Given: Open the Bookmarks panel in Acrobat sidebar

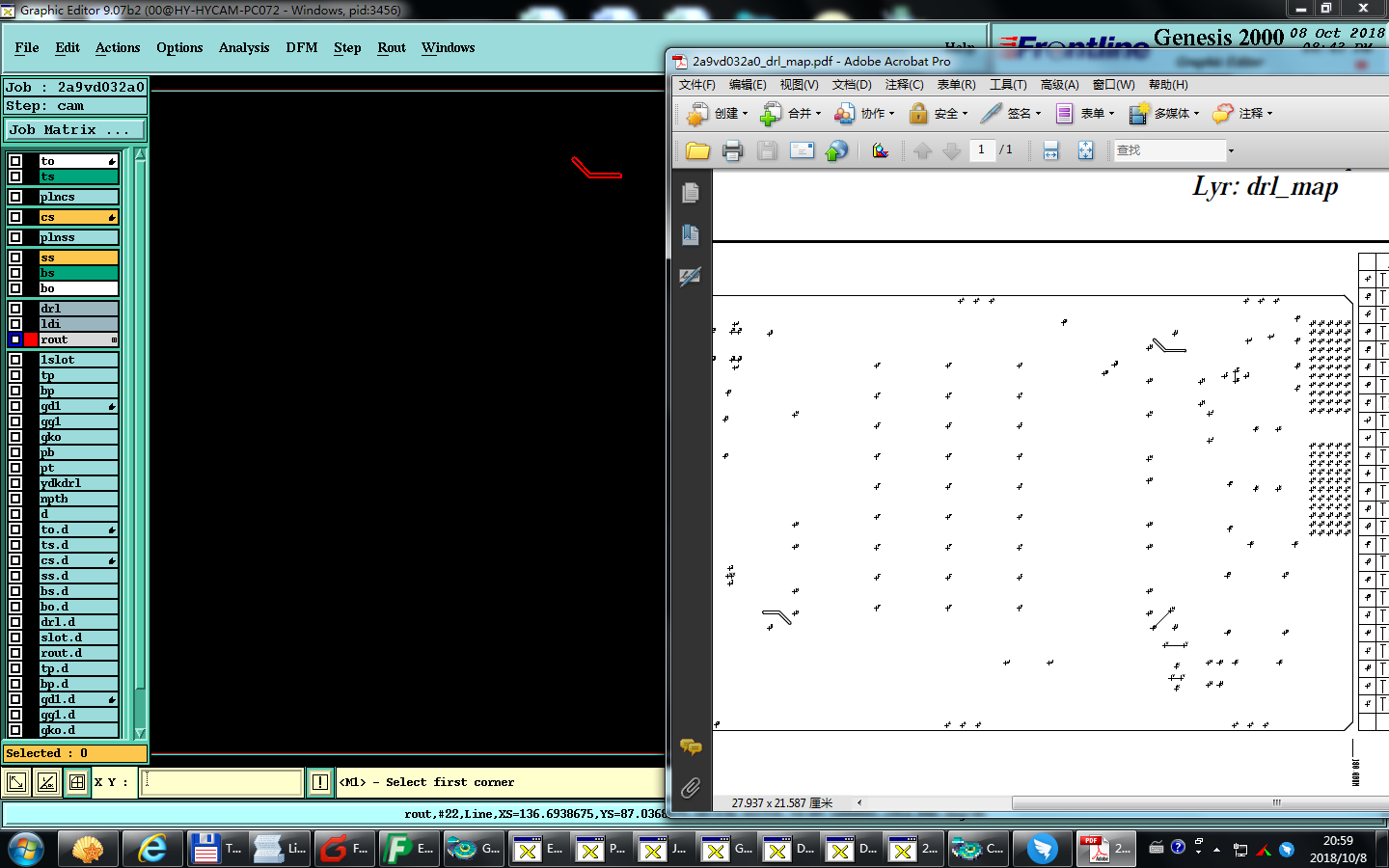Looking at the screenshot, I should 691,234.
